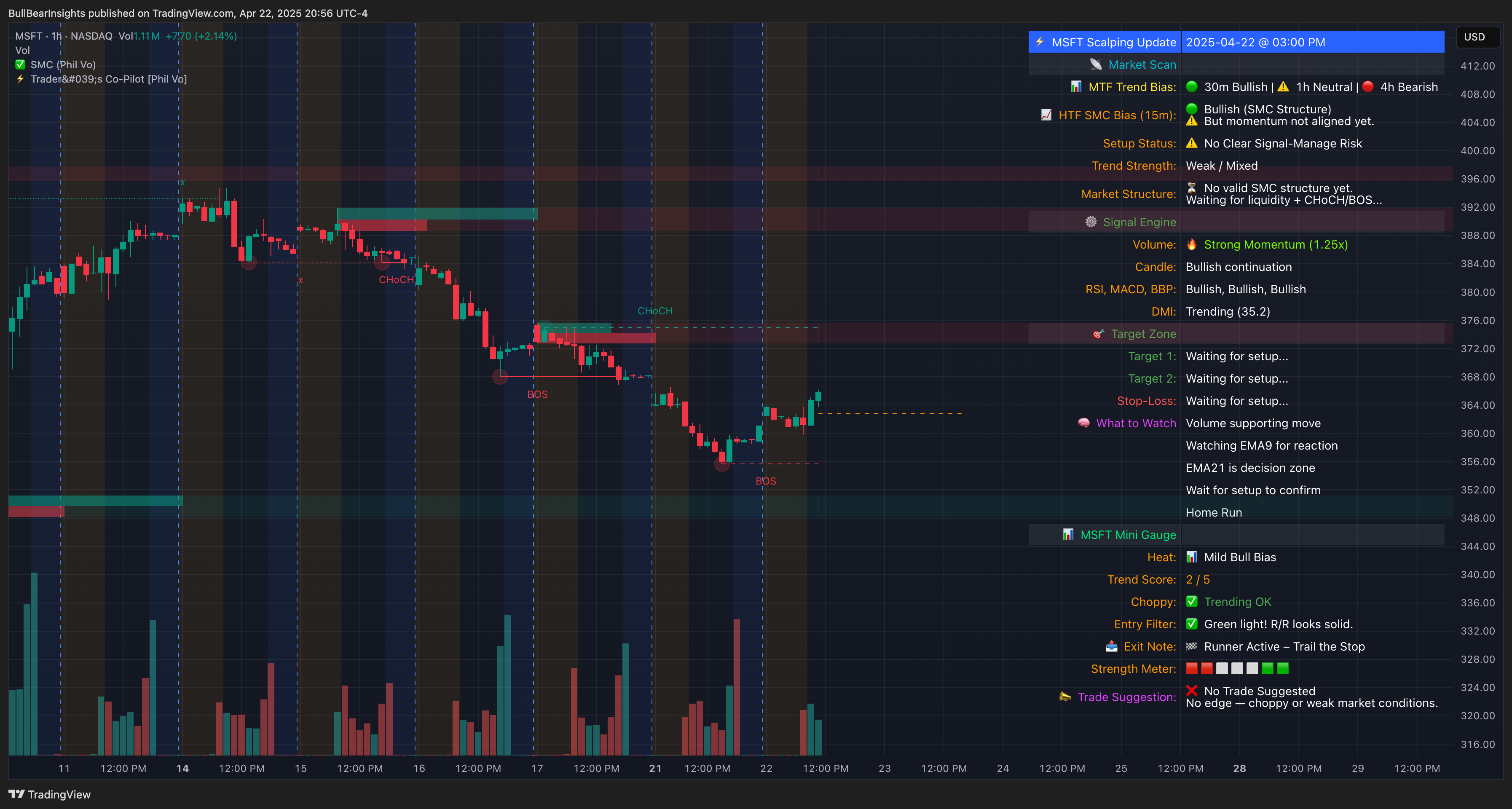This screenshot has width=1512, height=809.
Task: Click the +7.70 (+2.14%) price change value
Action: pyautogui.click(x=201, y=36)
